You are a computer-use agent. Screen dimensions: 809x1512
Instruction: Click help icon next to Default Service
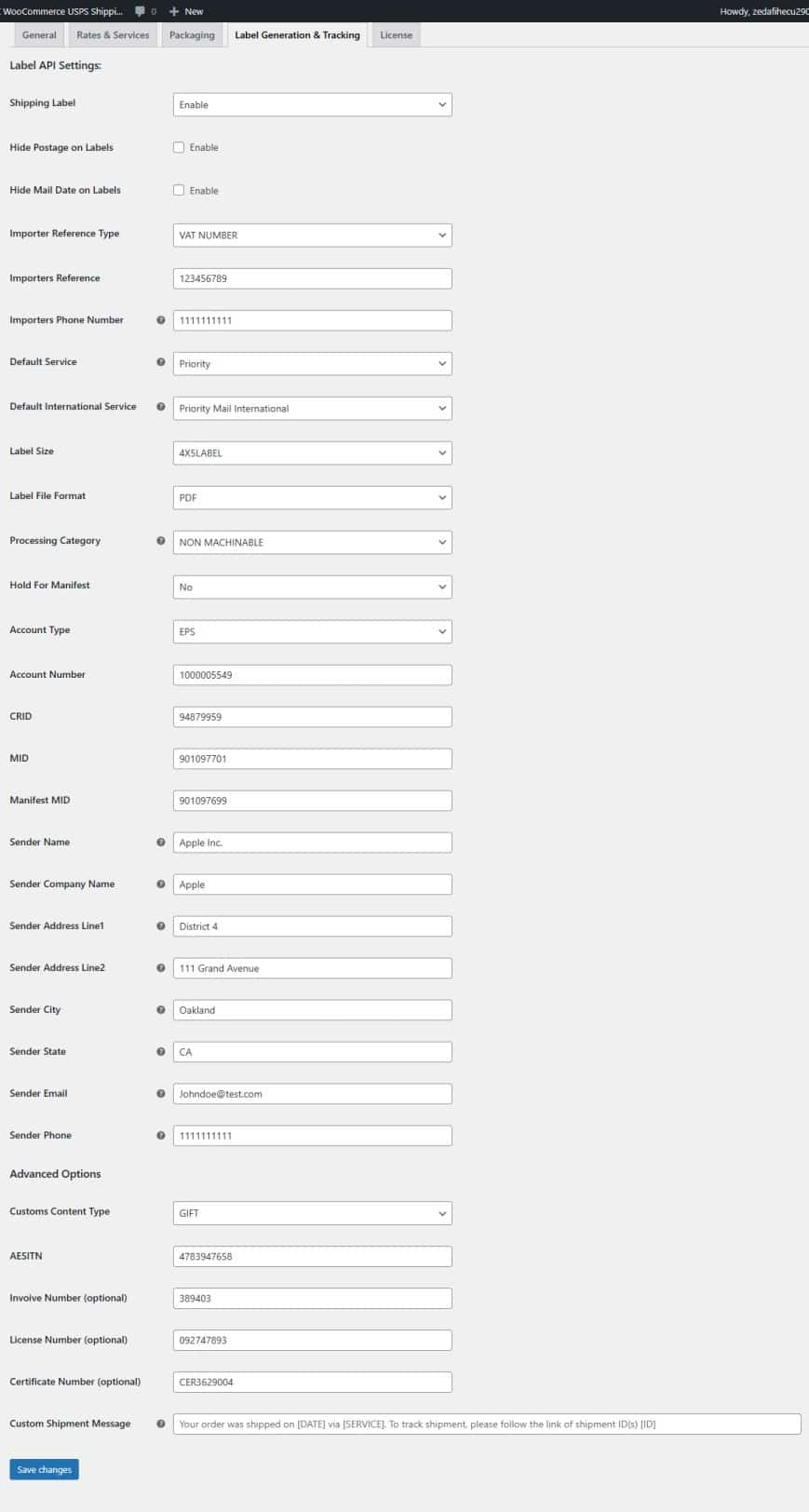pos(160,362)
